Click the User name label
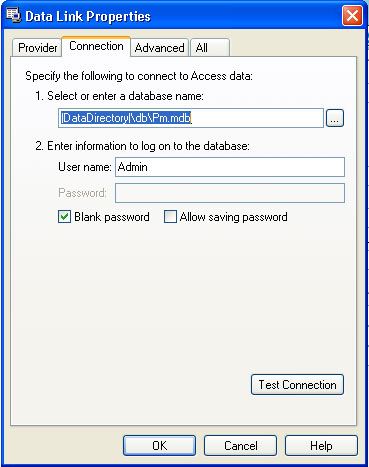369x467 pixels. 85,167
